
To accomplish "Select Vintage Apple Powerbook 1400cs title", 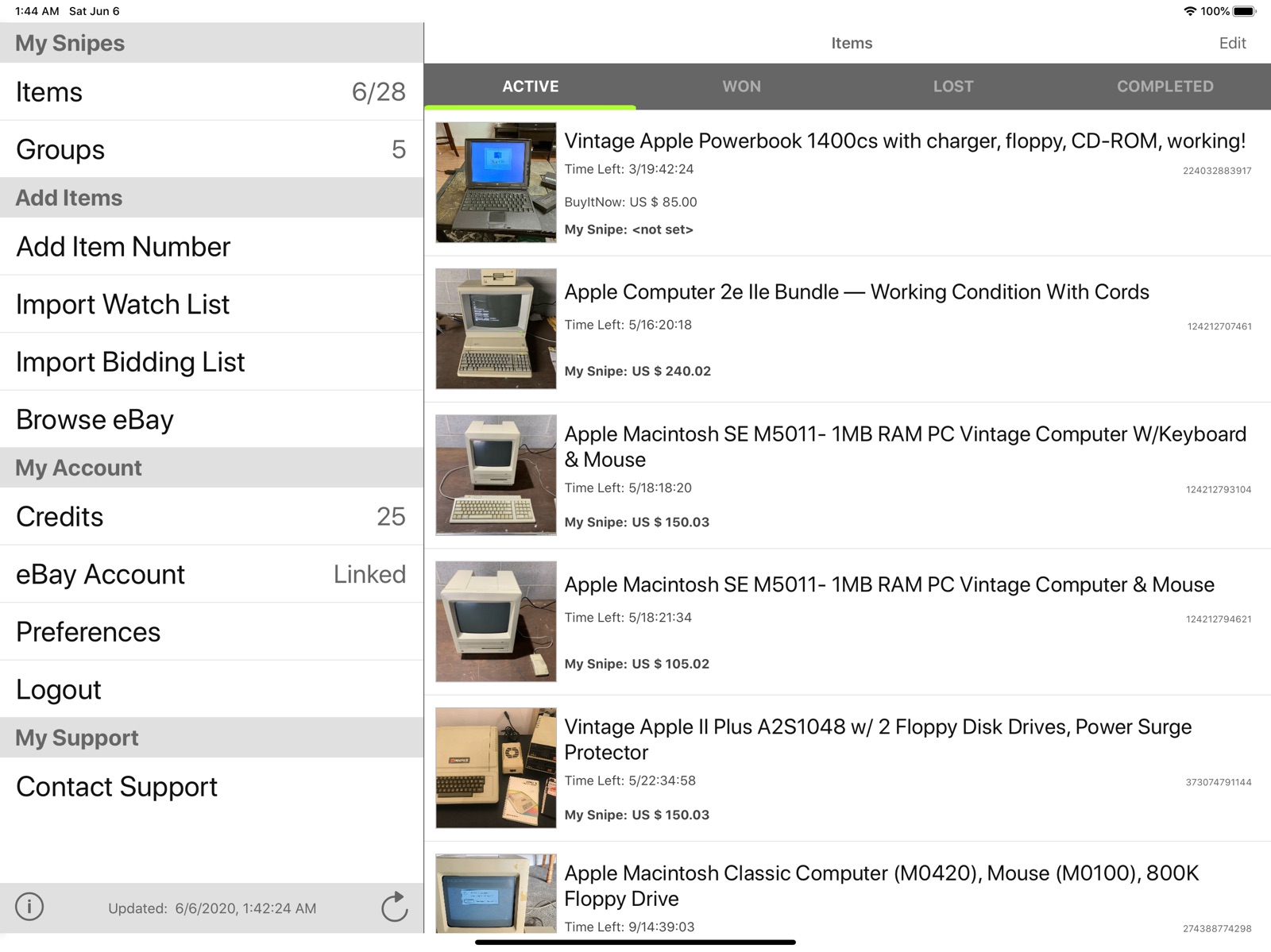I will (905, 141).
